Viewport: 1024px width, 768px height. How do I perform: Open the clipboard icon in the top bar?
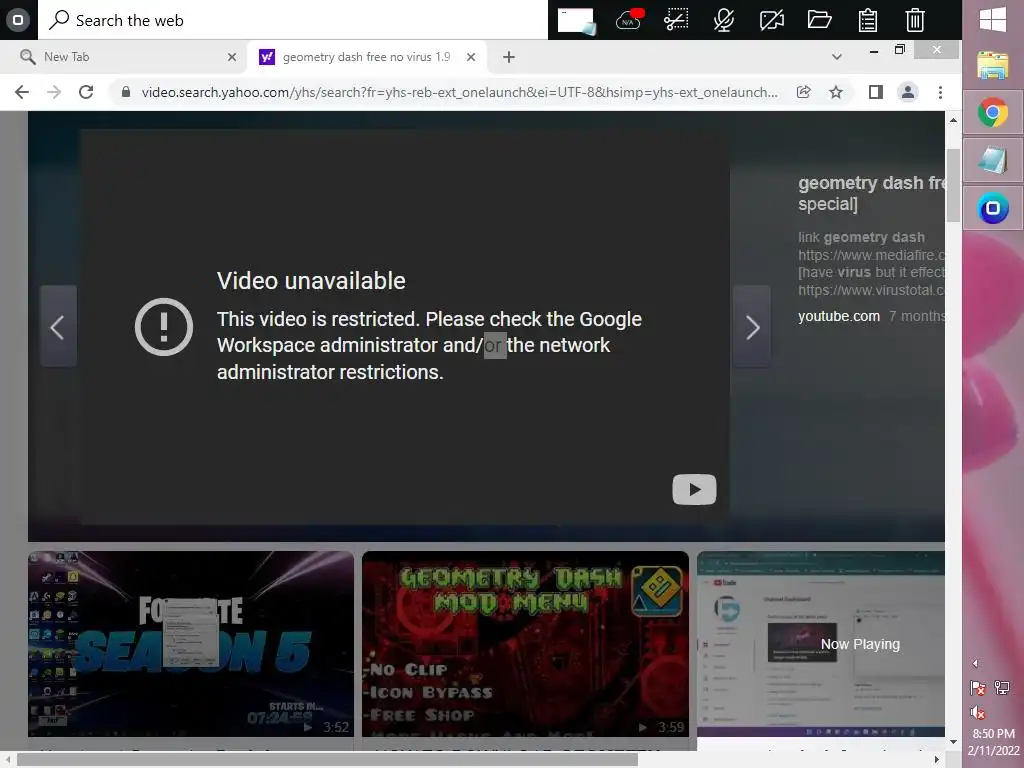867,20
